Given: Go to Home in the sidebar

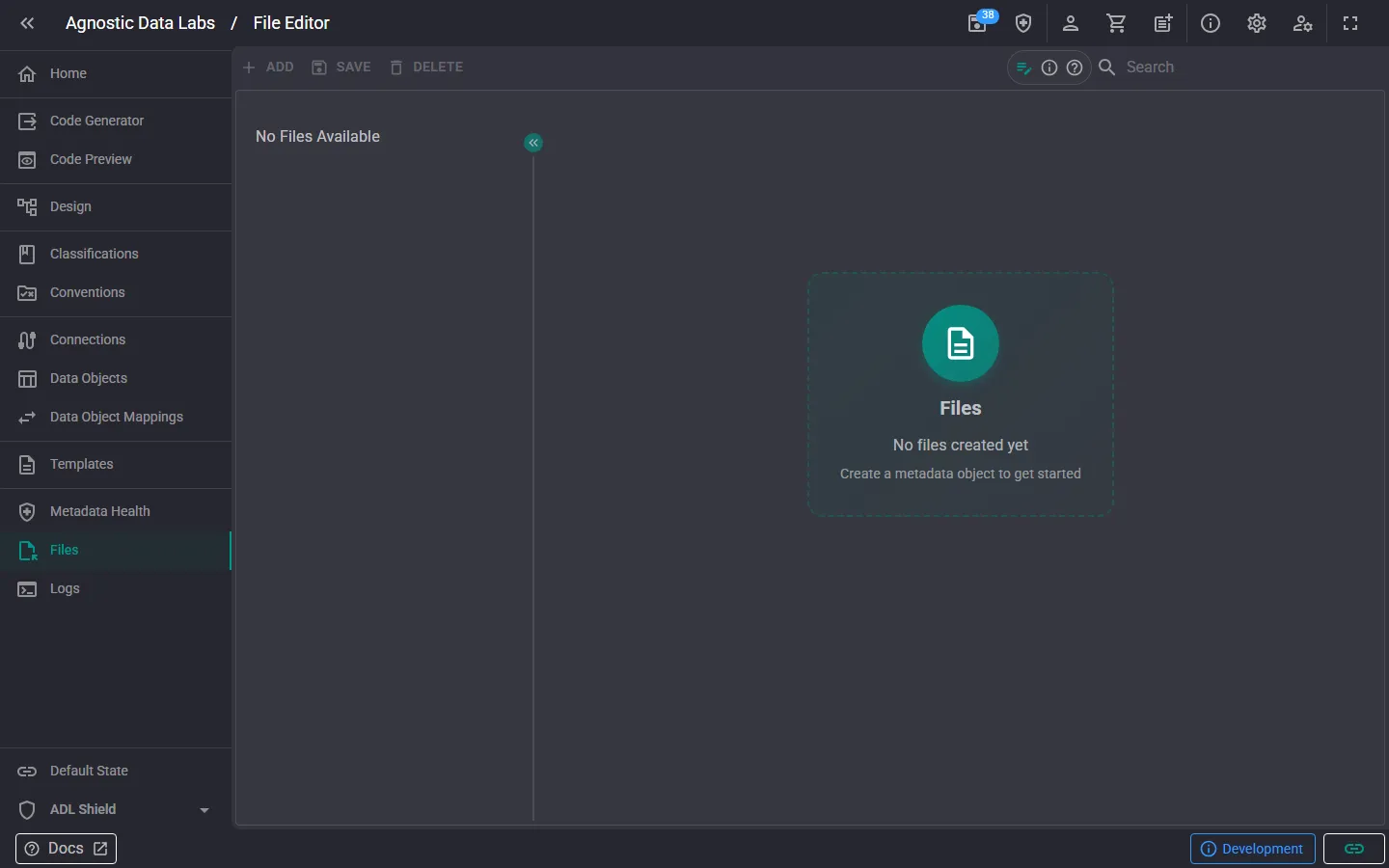Looking at the screenshot, I should (x=116, y=73).
